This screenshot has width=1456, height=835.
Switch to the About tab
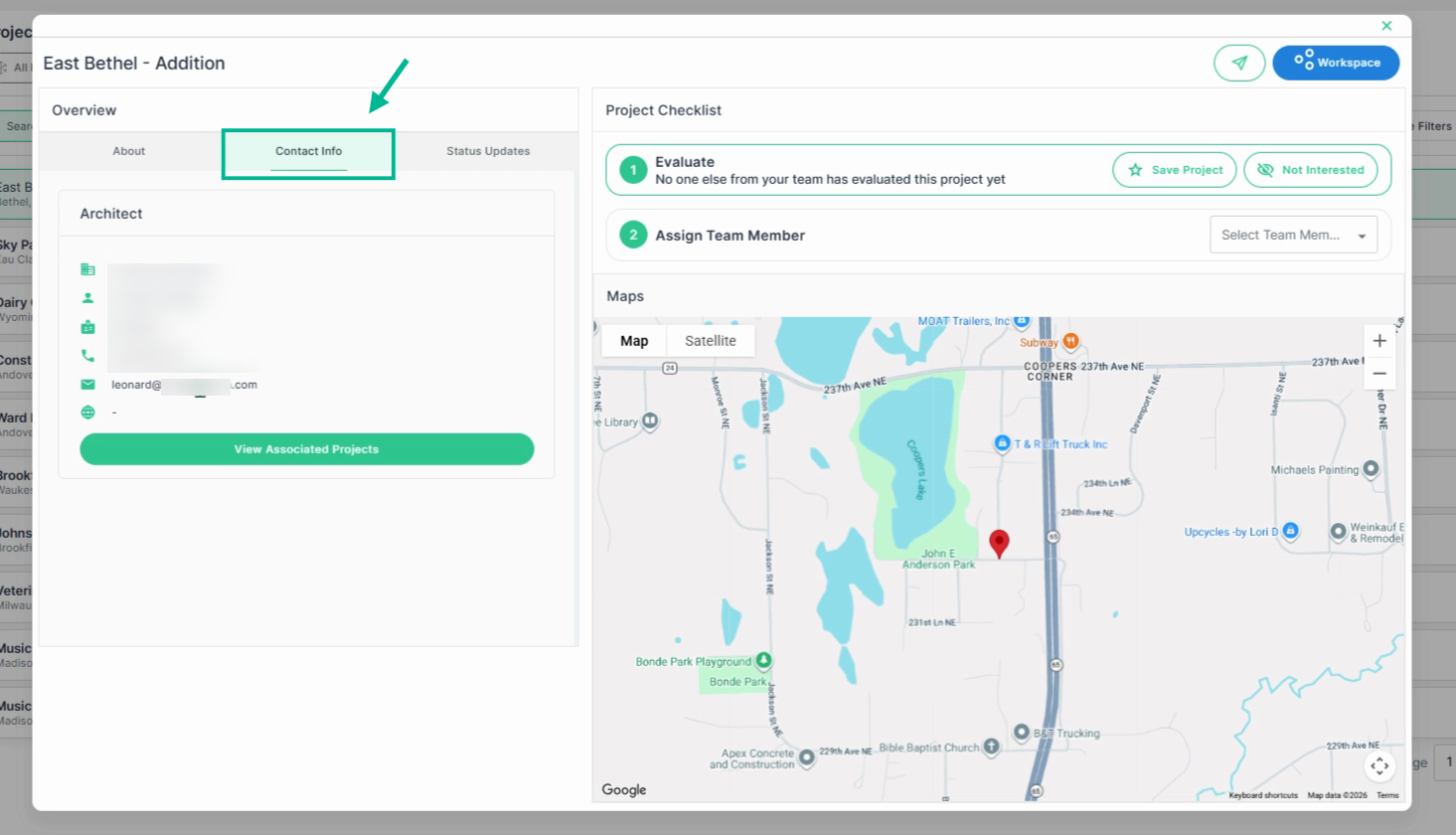click(x=129, y=151)
